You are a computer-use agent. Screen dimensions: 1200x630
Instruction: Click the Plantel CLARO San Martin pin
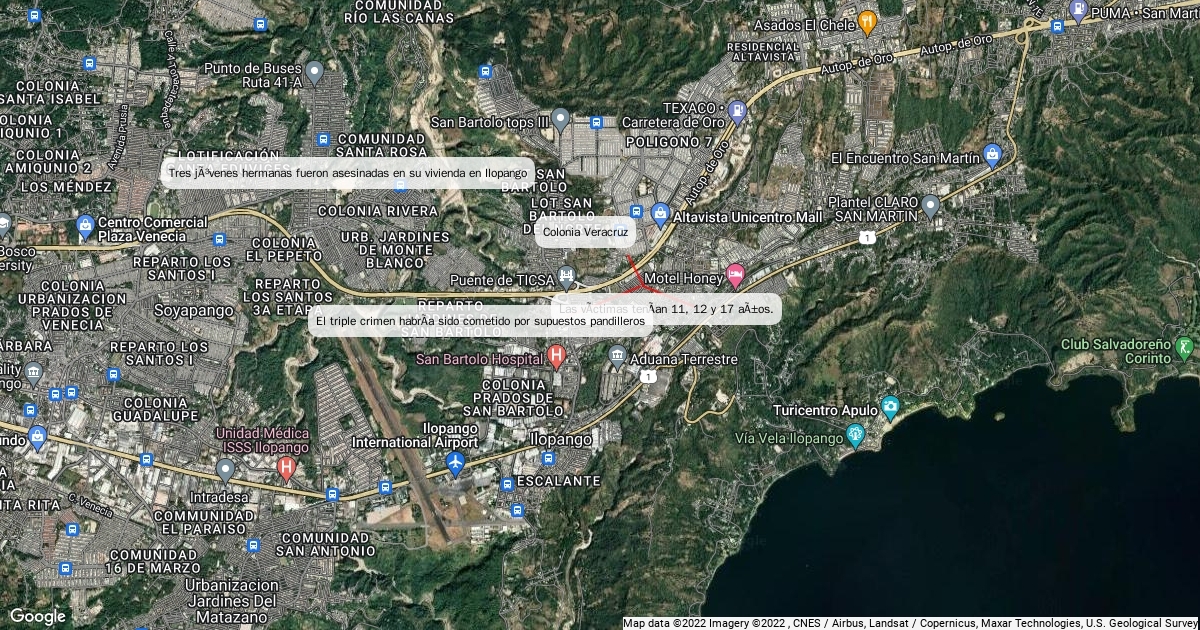(931, 206)
